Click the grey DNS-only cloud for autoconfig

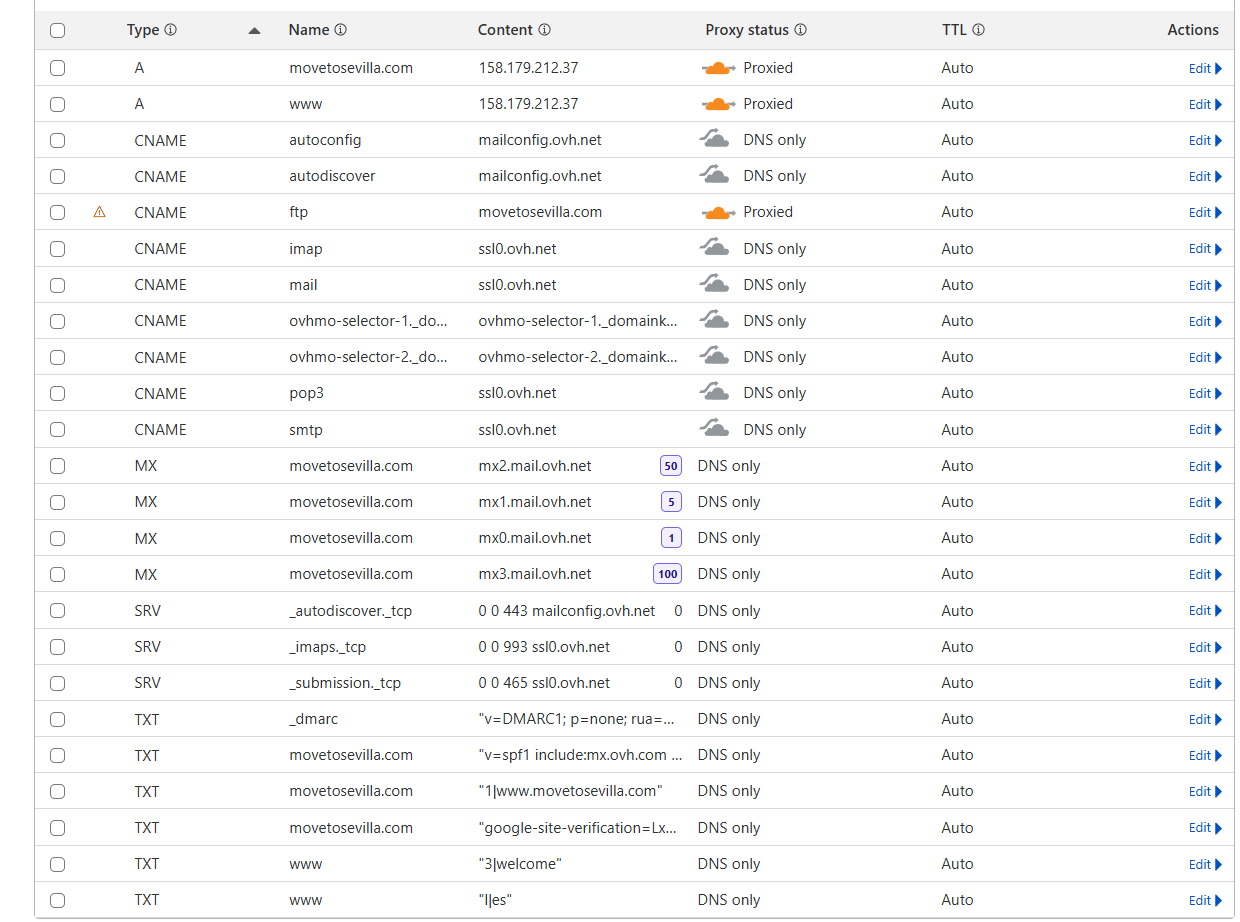(x=714, y=140)
